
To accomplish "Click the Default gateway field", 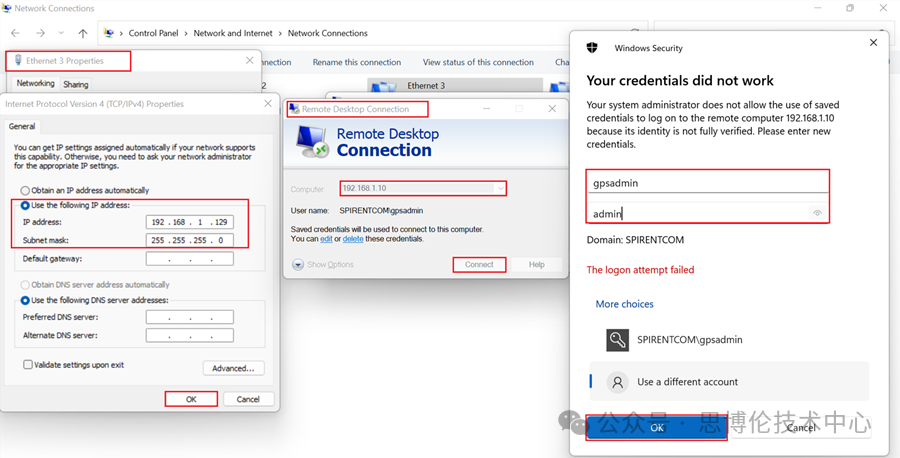I will [x=189, y=259].
